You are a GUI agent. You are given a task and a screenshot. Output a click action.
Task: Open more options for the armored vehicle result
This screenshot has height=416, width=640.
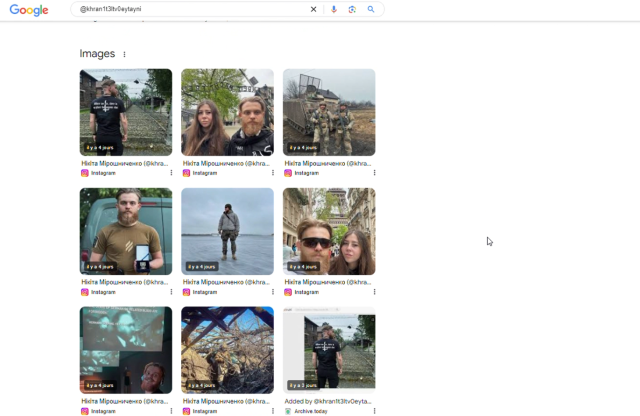pyautogui.click(x=374, y=173)
